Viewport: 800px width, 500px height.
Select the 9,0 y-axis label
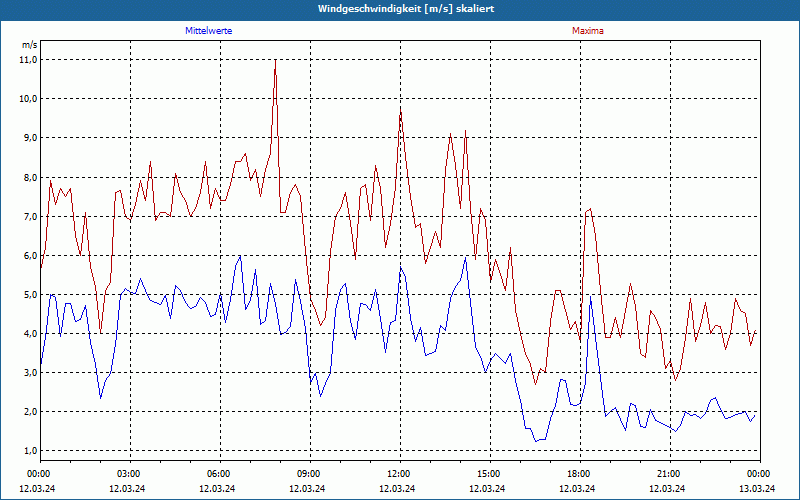(x=31, y=138)
